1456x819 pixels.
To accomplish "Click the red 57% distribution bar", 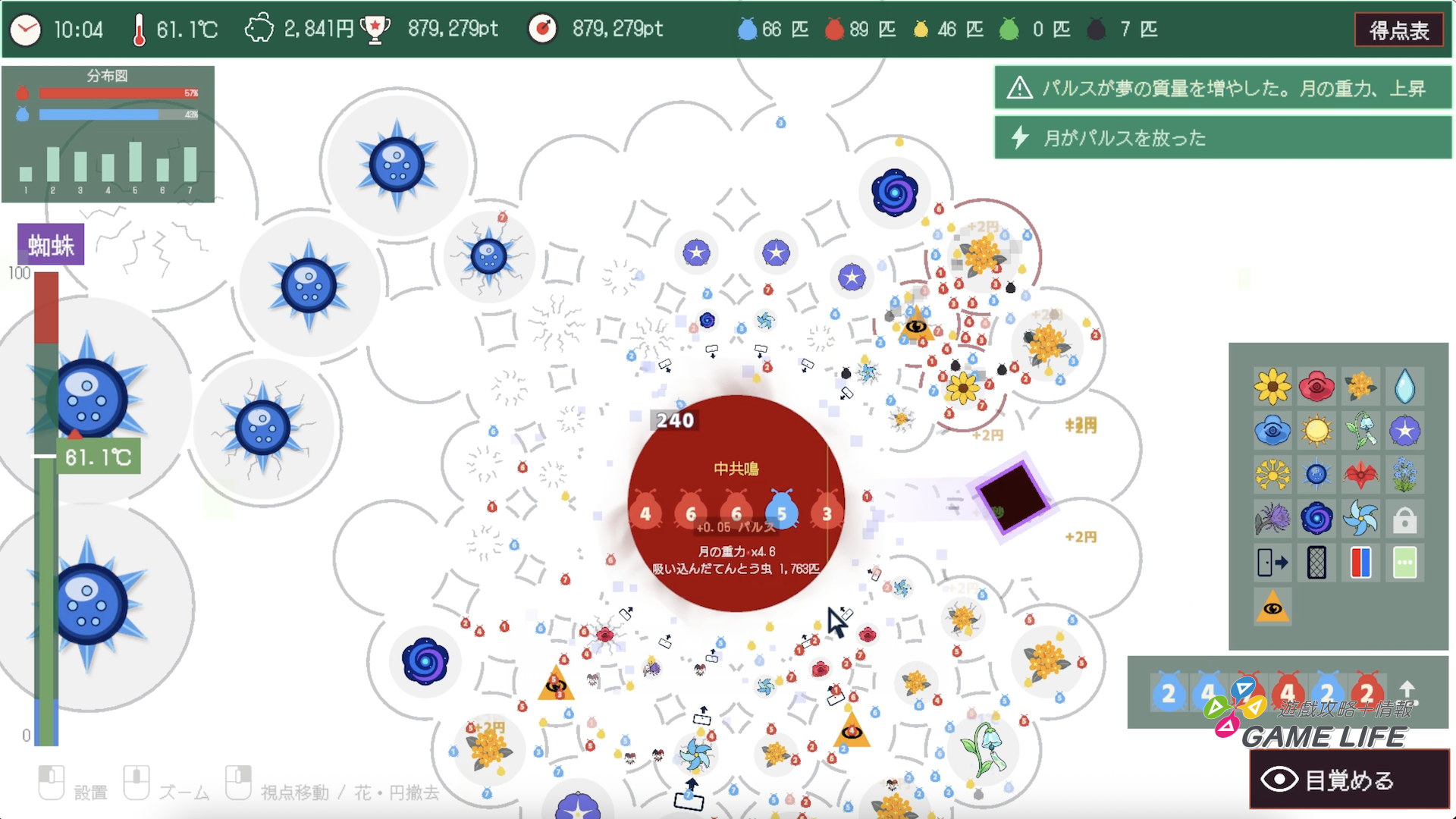I will coord(119,93).
